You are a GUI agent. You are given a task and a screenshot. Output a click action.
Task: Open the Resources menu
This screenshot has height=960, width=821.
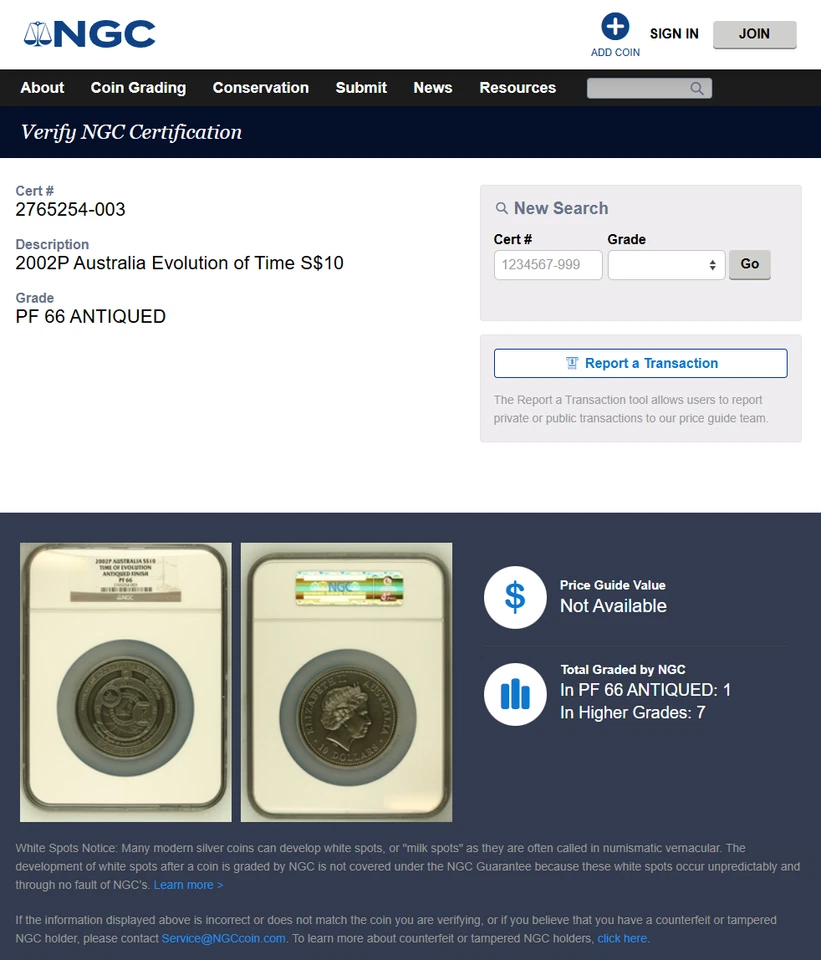(x=518, y=88)
